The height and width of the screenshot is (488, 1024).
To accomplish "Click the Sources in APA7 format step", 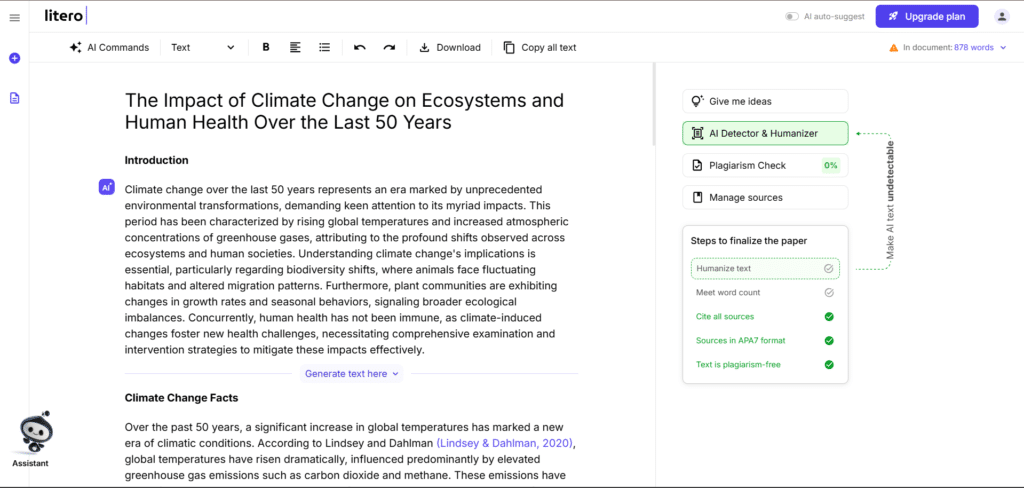I will pyautogui.click(x=765, y=340).
